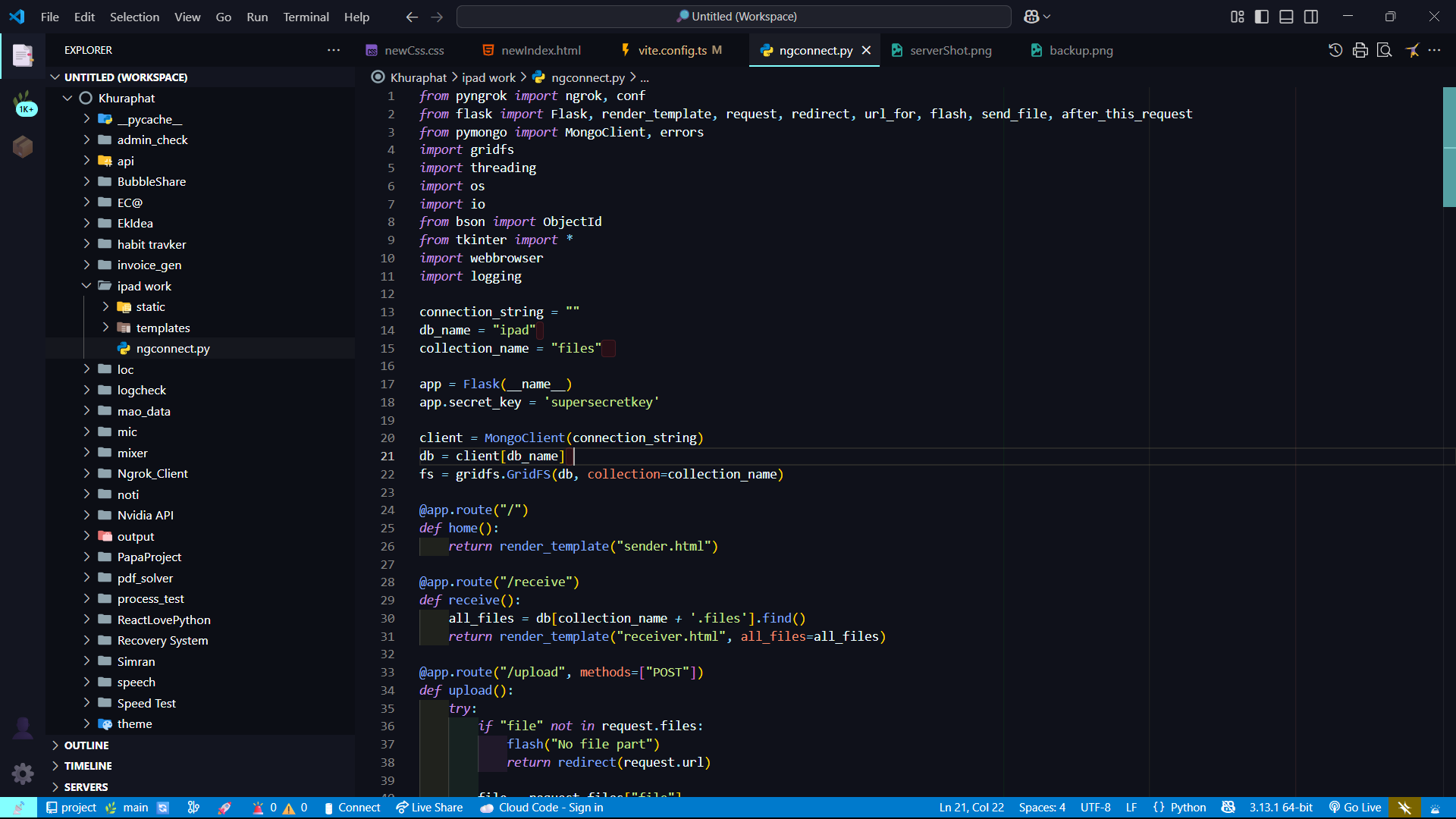Image resolution: width=1456 pixels, height=819 pixels.
Task: Open the Explorer view in the activity bar
Action: 22,55
